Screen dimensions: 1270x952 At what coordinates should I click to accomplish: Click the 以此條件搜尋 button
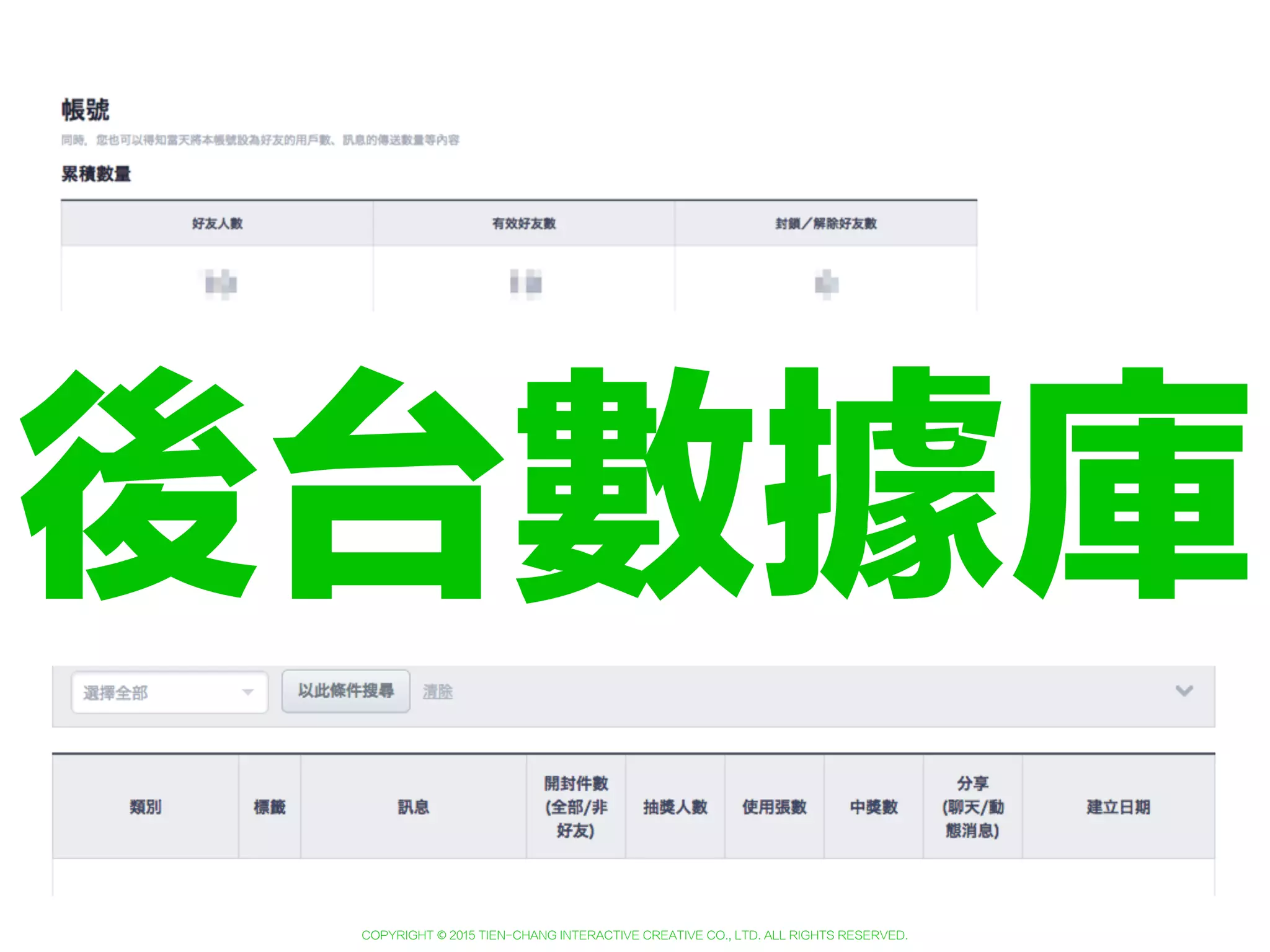coord(345,691)
